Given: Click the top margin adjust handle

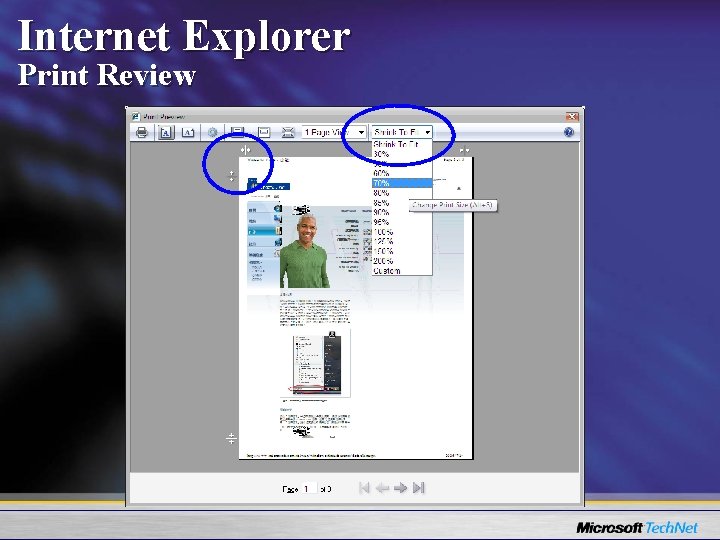Looking at the screenshot, I should click(x=231, y=175).
